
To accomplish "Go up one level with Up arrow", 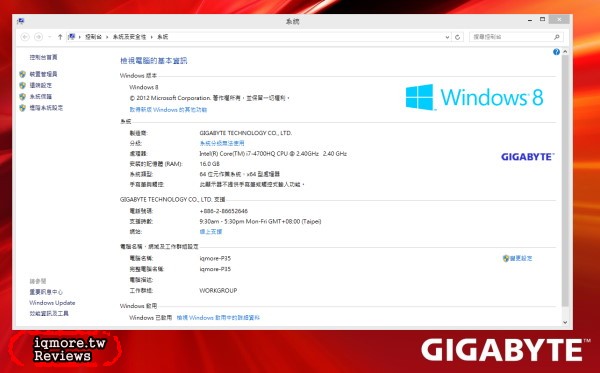I will [x=60, y=37].
